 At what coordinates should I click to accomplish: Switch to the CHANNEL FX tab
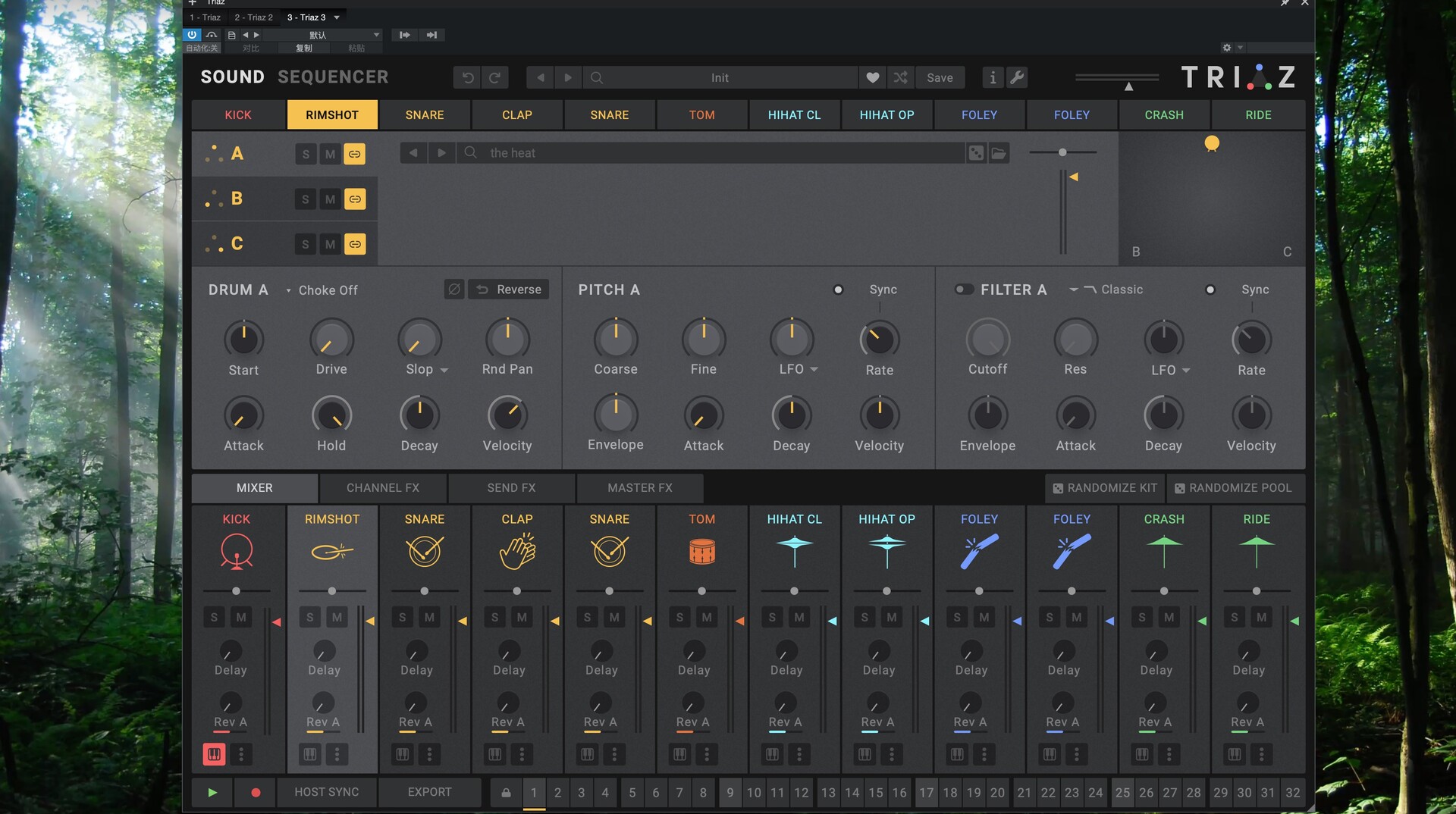[382, 488]
